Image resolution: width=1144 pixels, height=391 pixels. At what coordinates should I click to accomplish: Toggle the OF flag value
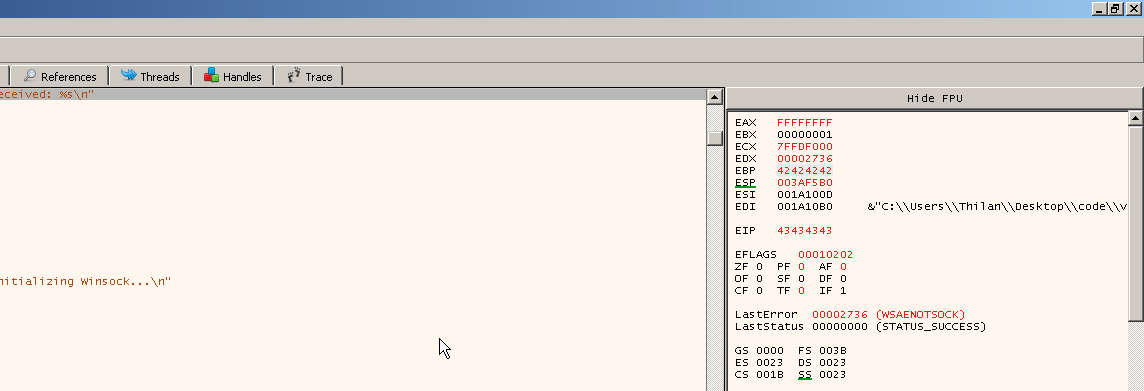(x=760, y=279)
